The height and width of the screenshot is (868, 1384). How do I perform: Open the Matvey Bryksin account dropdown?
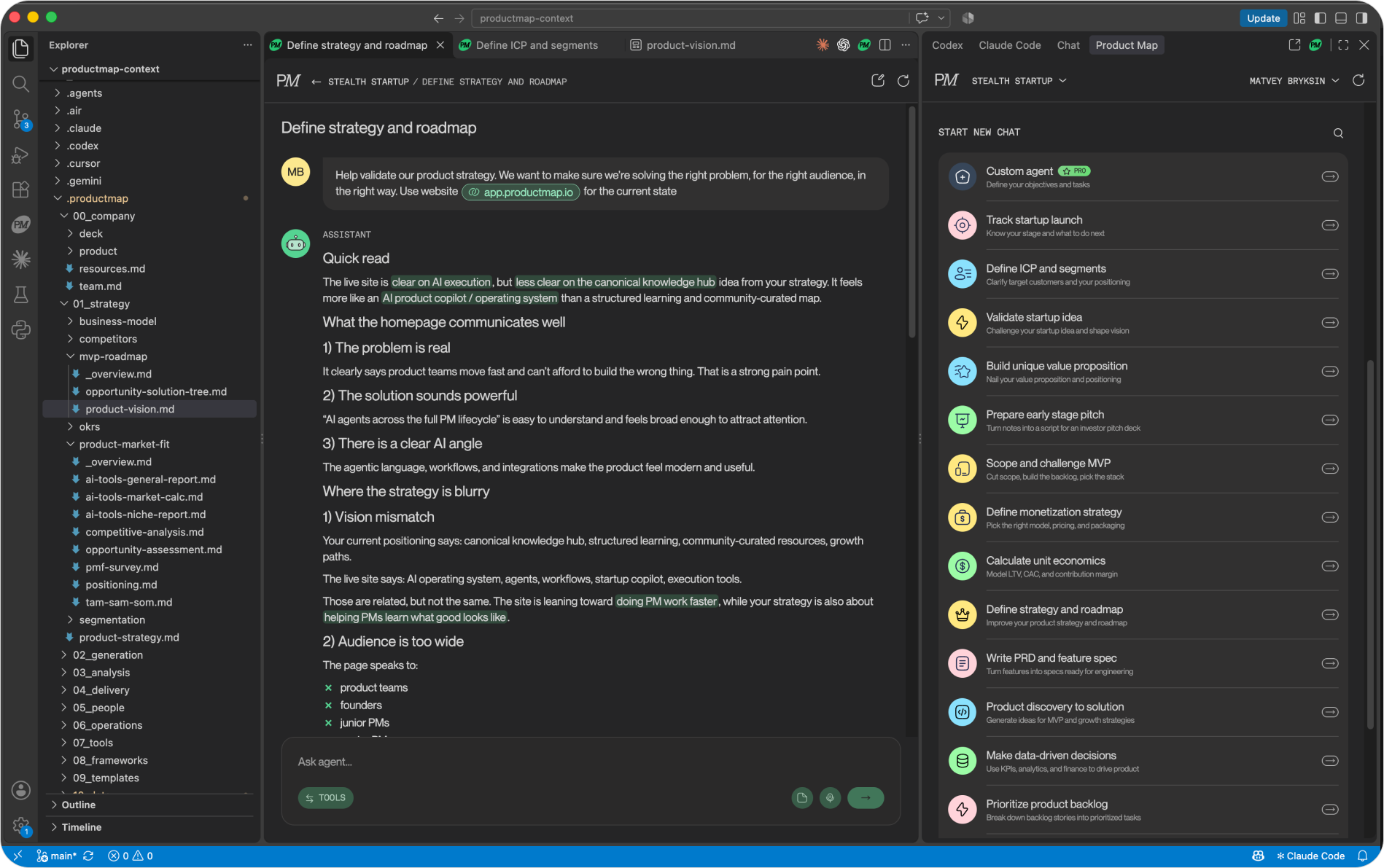[x=1294, y=81]
